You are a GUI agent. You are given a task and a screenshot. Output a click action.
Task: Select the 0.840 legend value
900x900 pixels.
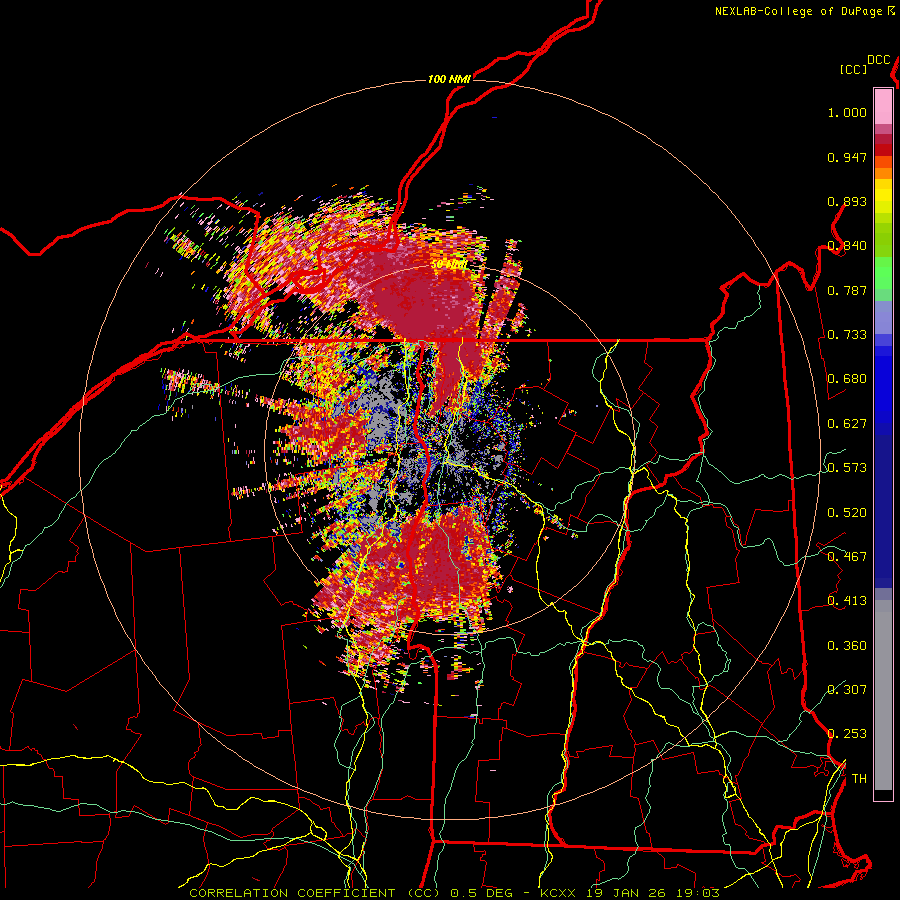tap(847, 246)
